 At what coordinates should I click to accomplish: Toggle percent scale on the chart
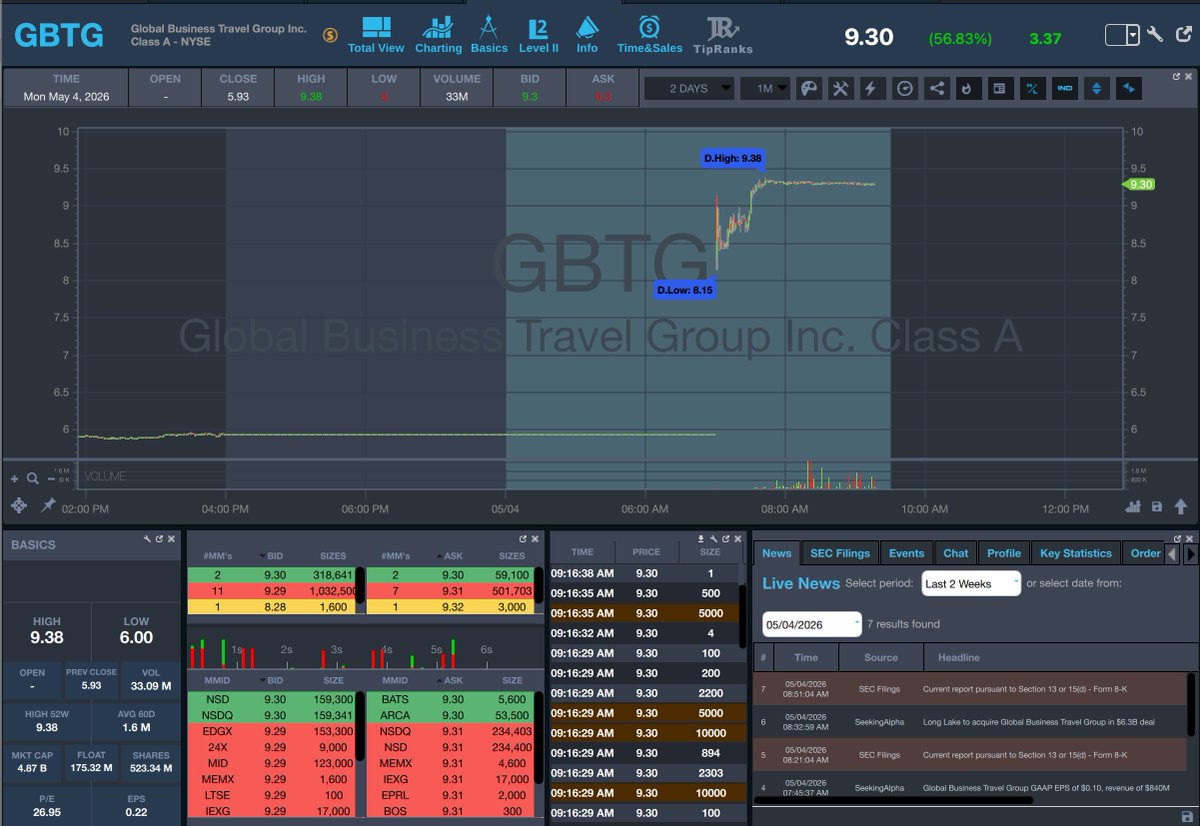coord(1033,88)
